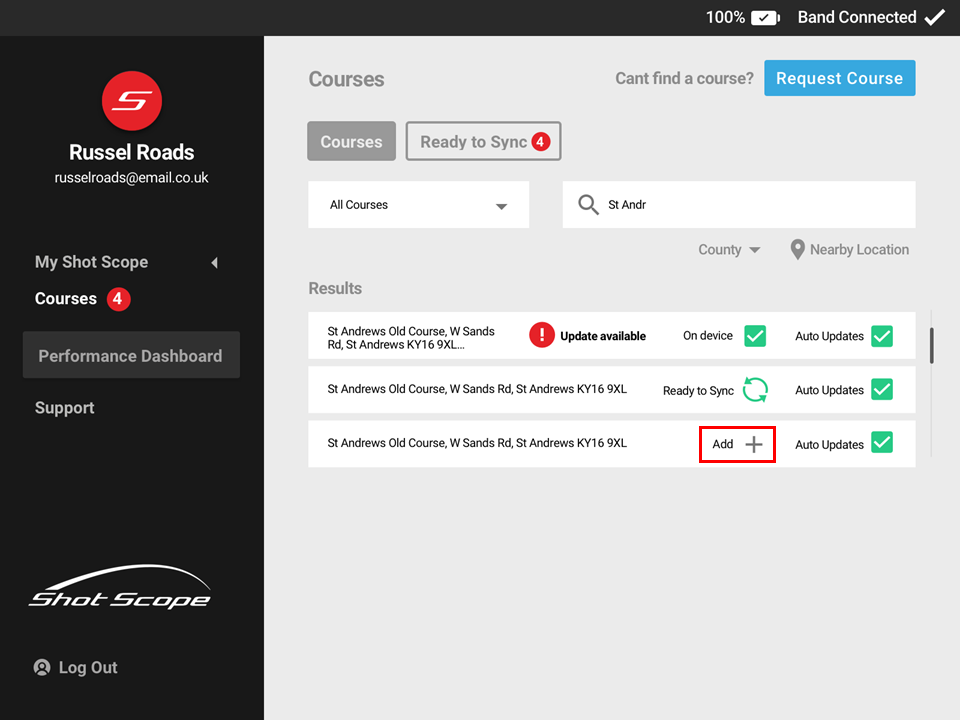Click the red Update available alert icon
Image resolution: width=960 pixels, height=720 pixels.
tap(542, 335)
